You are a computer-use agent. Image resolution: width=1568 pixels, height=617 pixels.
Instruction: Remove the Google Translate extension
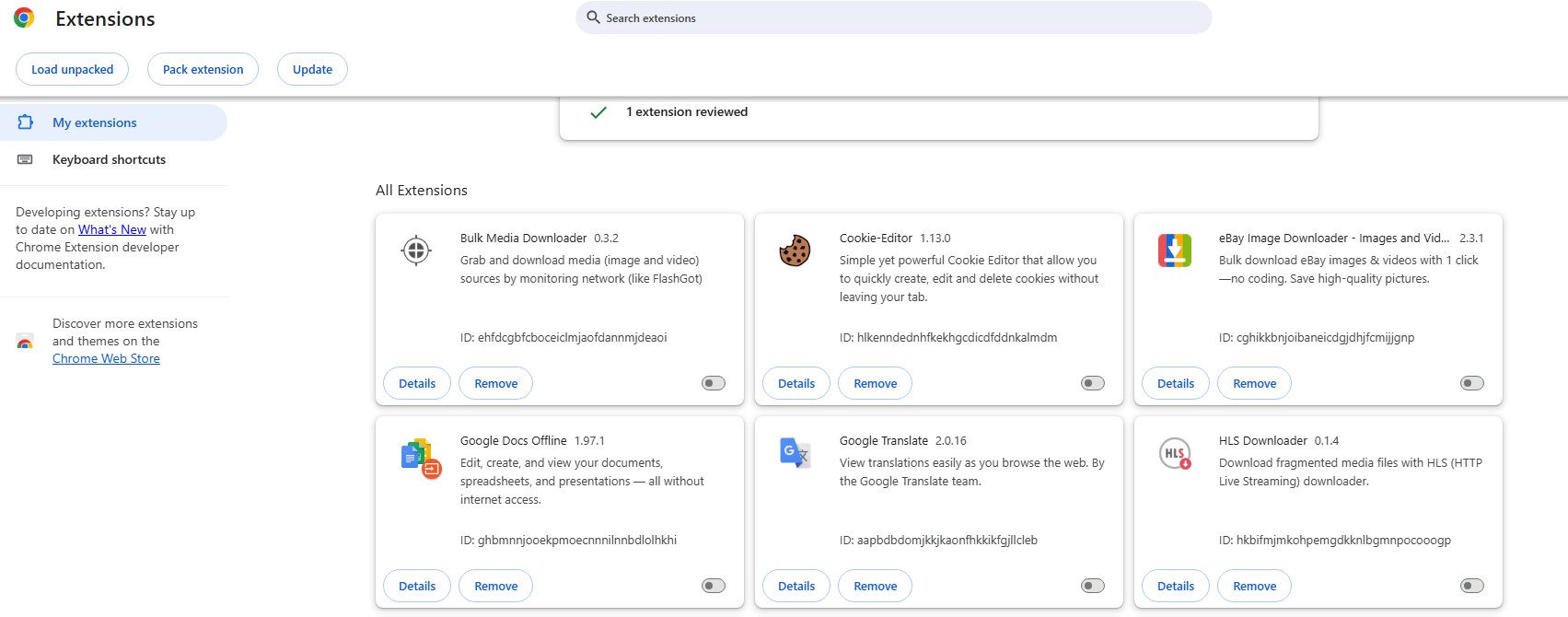876,586
